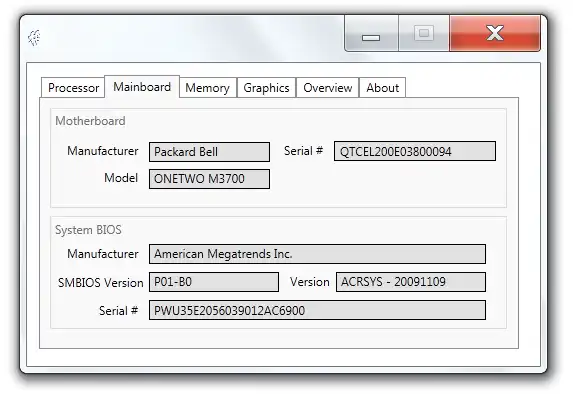The height and width of the screenshot is (394, 573).
Task: Select the Model field ONETWO M3700
Action: coord(209,179)
